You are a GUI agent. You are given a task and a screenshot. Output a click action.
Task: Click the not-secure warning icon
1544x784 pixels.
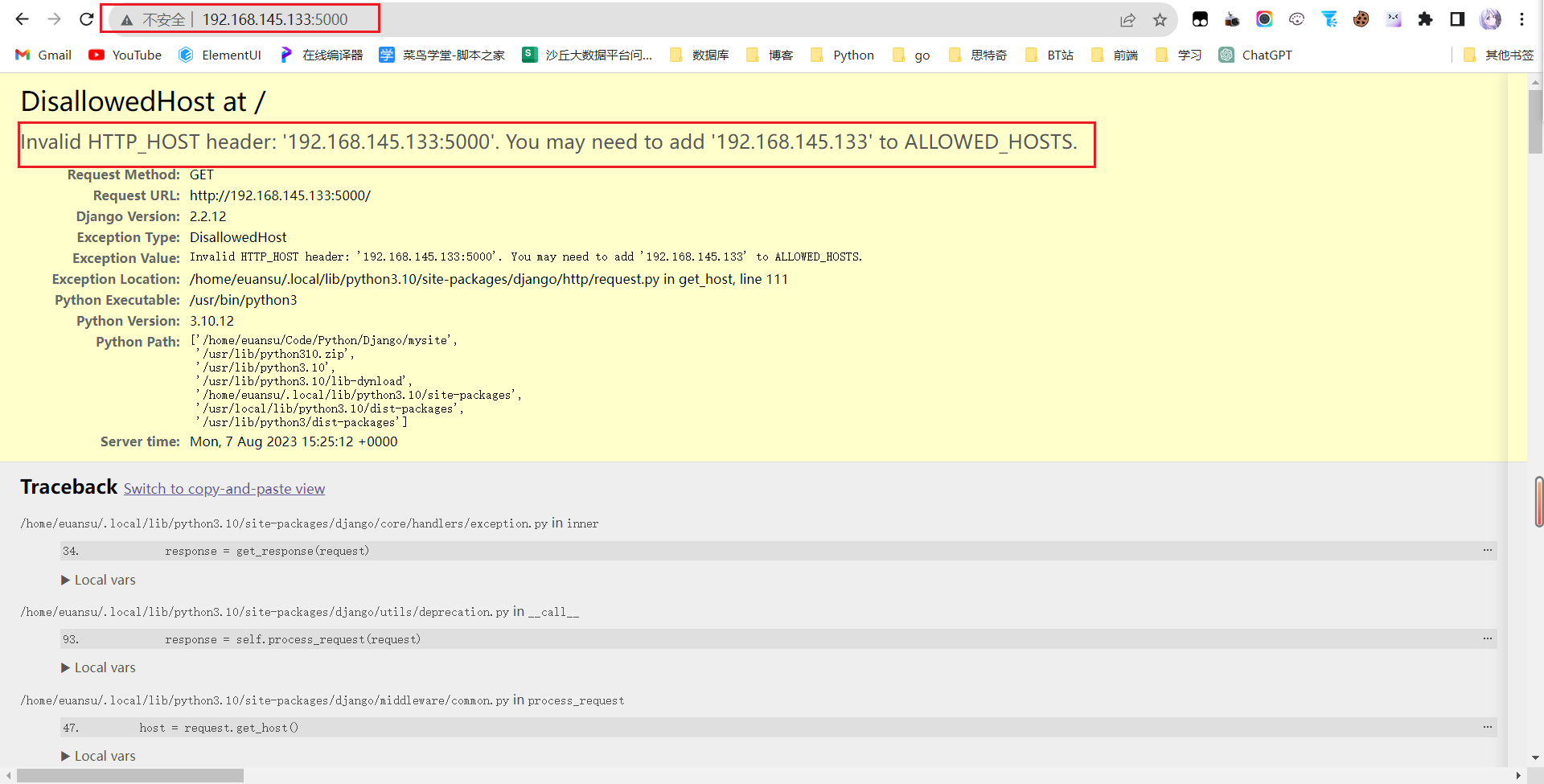pos(127,20)
